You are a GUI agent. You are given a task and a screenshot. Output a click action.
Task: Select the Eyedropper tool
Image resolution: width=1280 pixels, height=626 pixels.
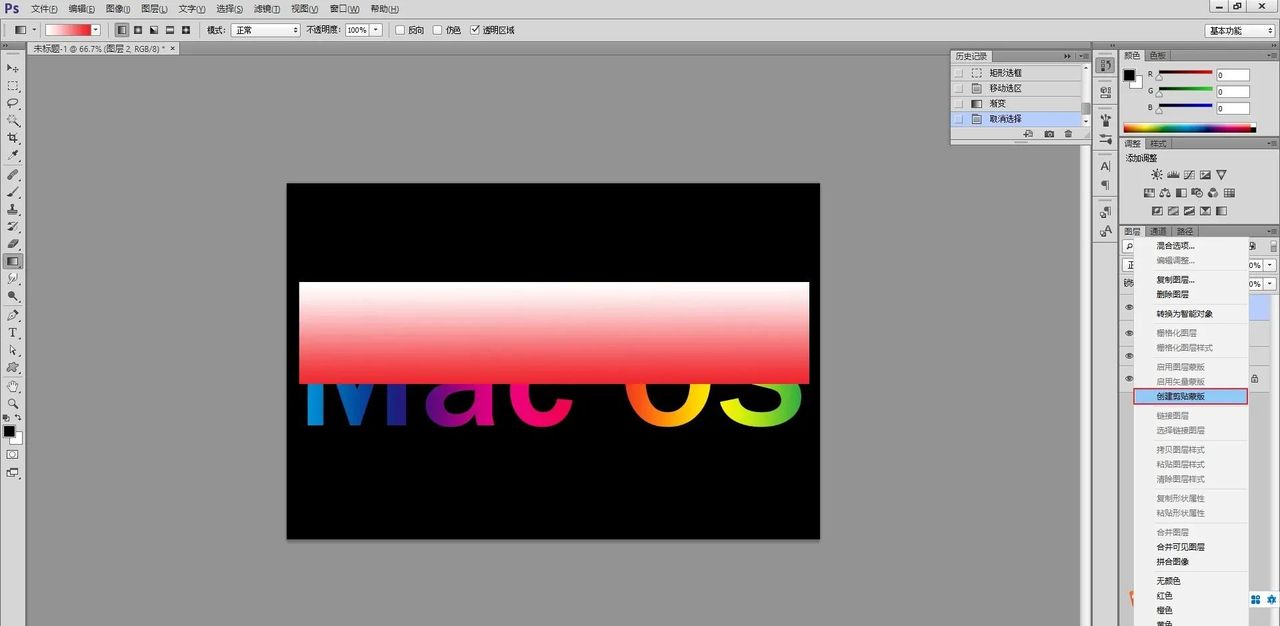(x=13, y=155)
